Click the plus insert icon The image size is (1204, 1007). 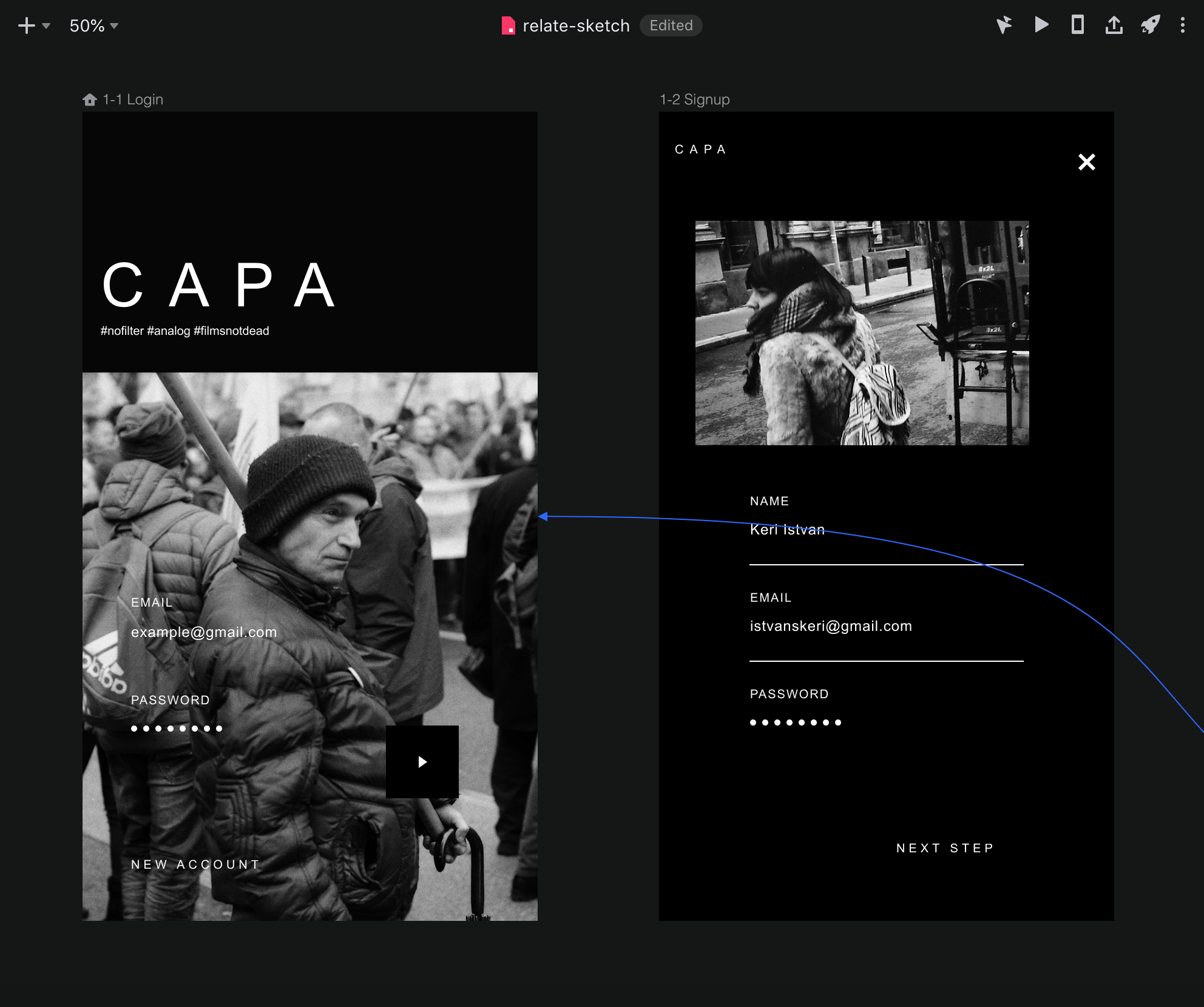point(26,25)
